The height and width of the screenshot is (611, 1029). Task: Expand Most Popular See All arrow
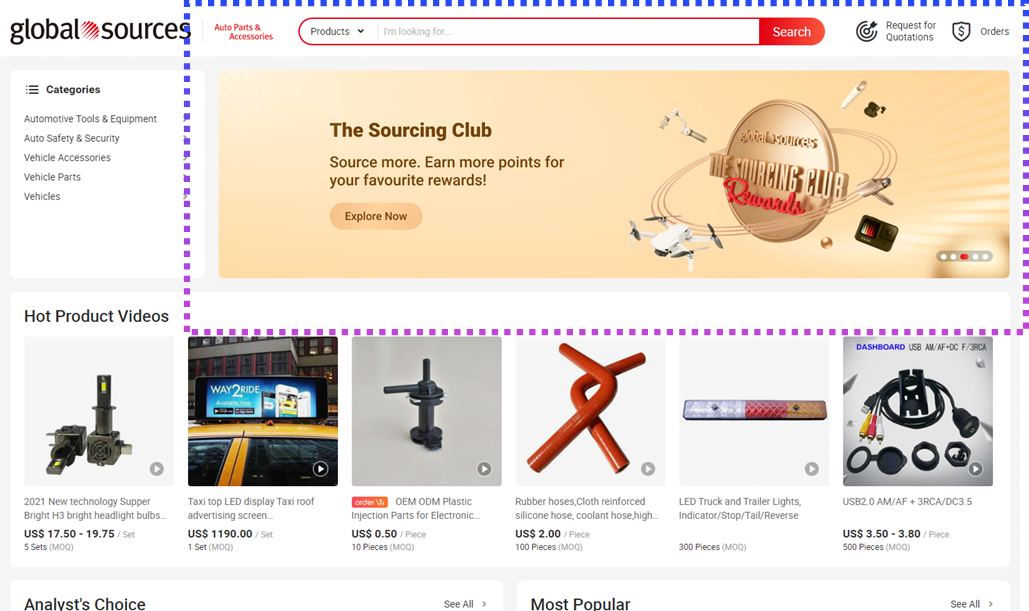click(x=991, y=604)
